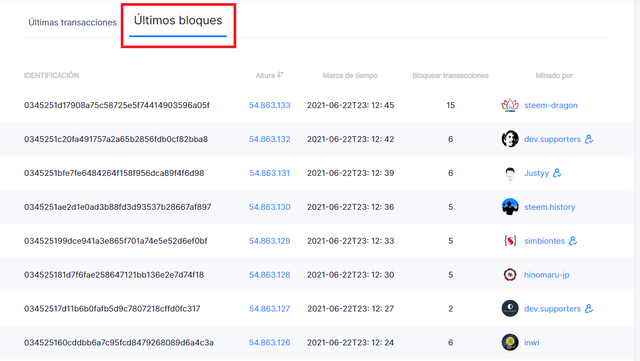Screen dimensions: 640x361
Task: Open dev.supporters profile in 54.863.132 row
Action: [x=552, y=139]
